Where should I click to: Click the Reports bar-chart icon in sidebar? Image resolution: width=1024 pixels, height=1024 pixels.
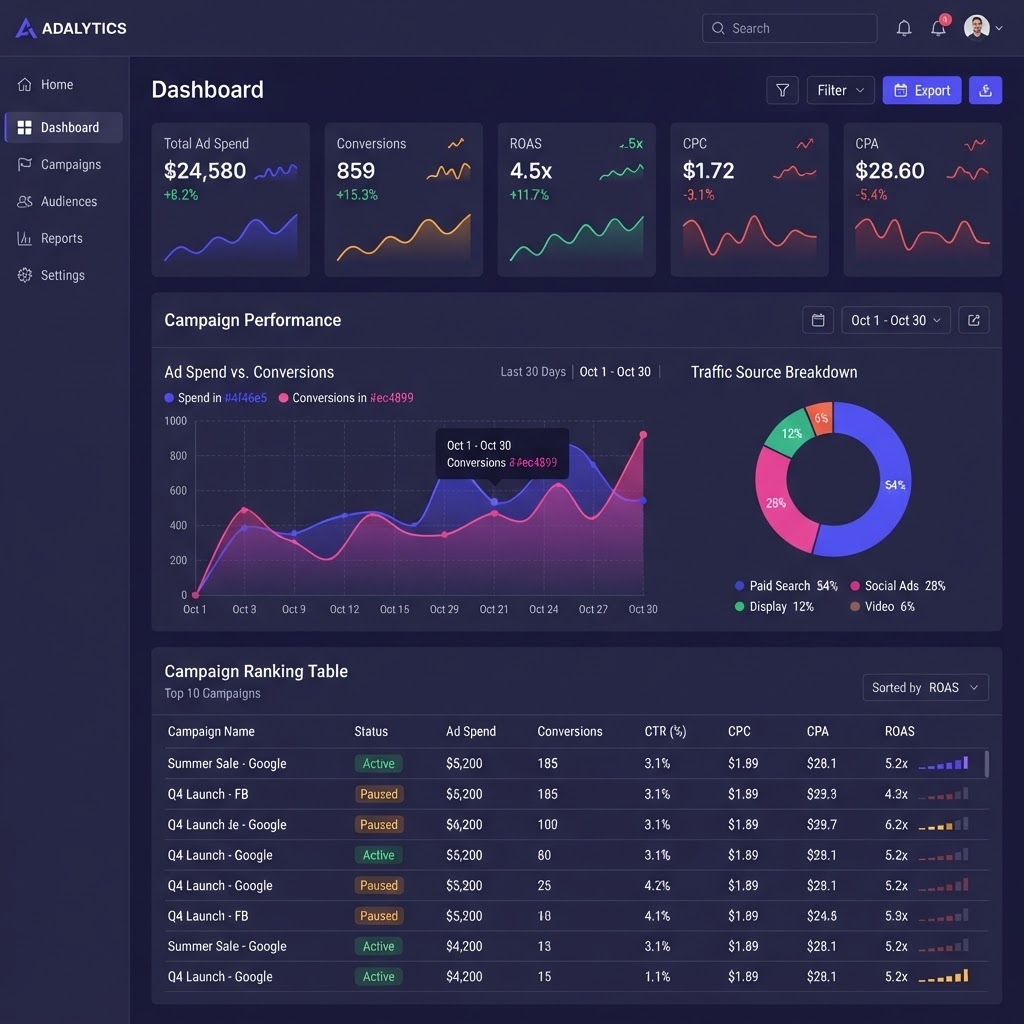pos(25,238)
